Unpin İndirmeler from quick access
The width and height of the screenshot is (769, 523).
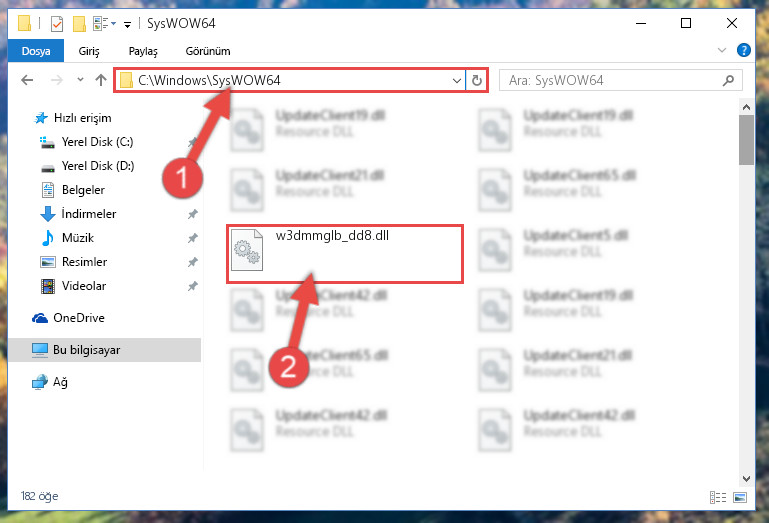pos(193,214)
